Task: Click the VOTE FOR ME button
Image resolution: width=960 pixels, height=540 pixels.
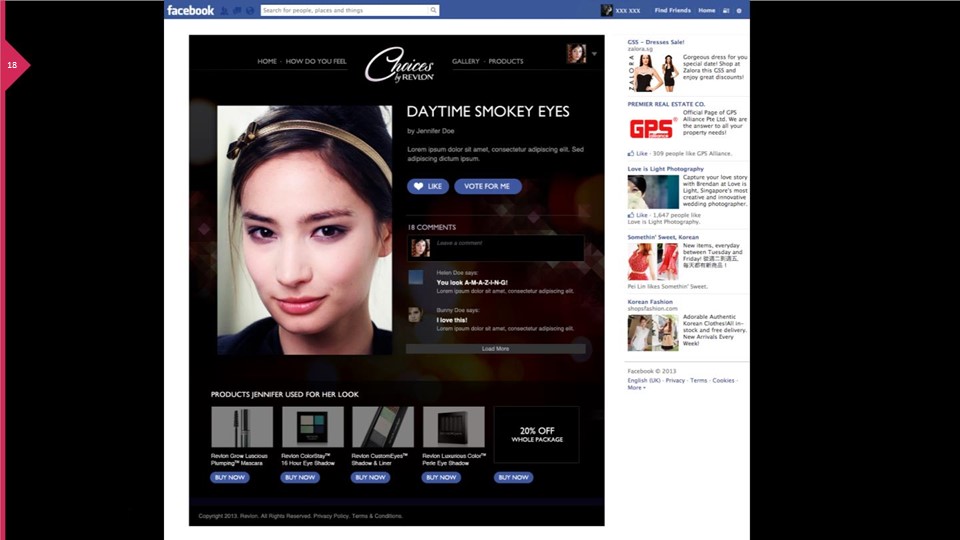Action: click(x=487, y=186)
